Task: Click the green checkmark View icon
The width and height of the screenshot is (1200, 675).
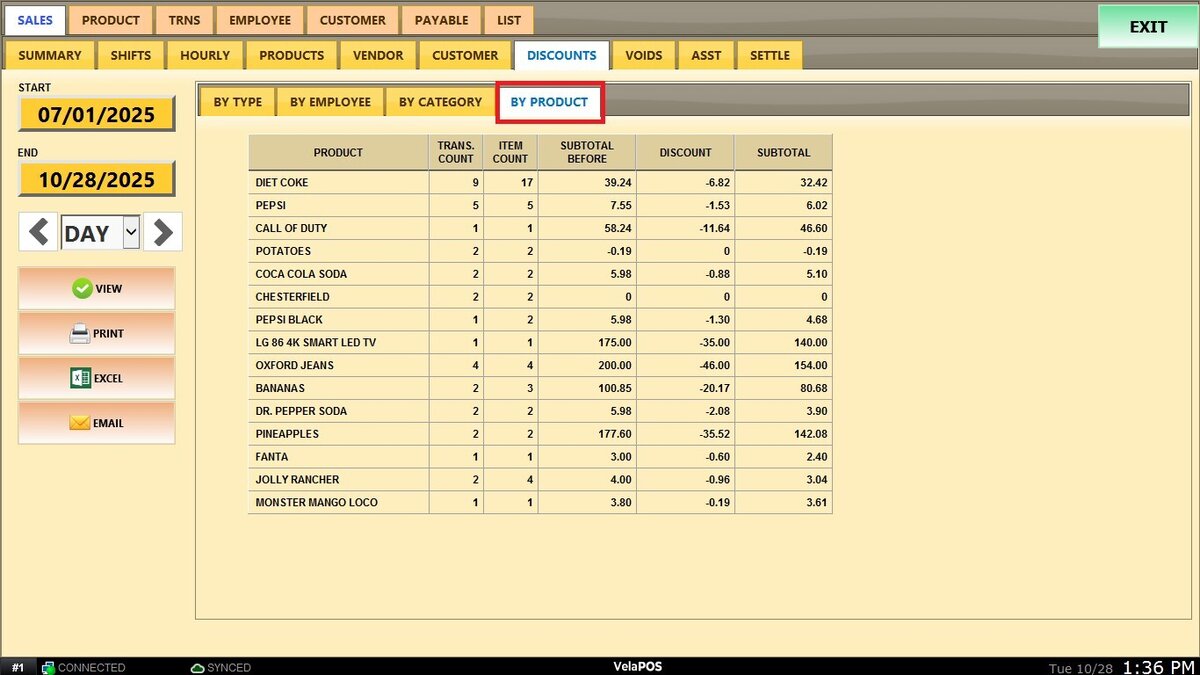Action: click(82, 289)
